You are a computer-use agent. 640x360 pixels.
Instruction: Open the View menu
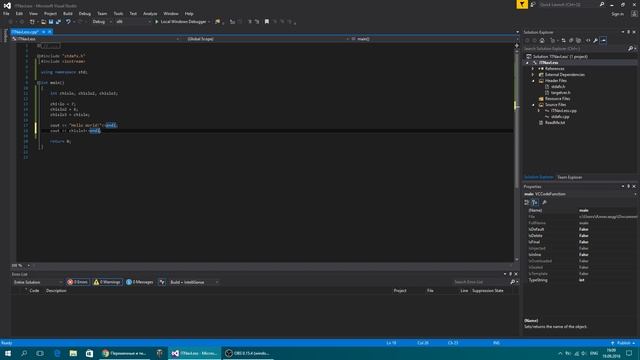pos(33,13)
